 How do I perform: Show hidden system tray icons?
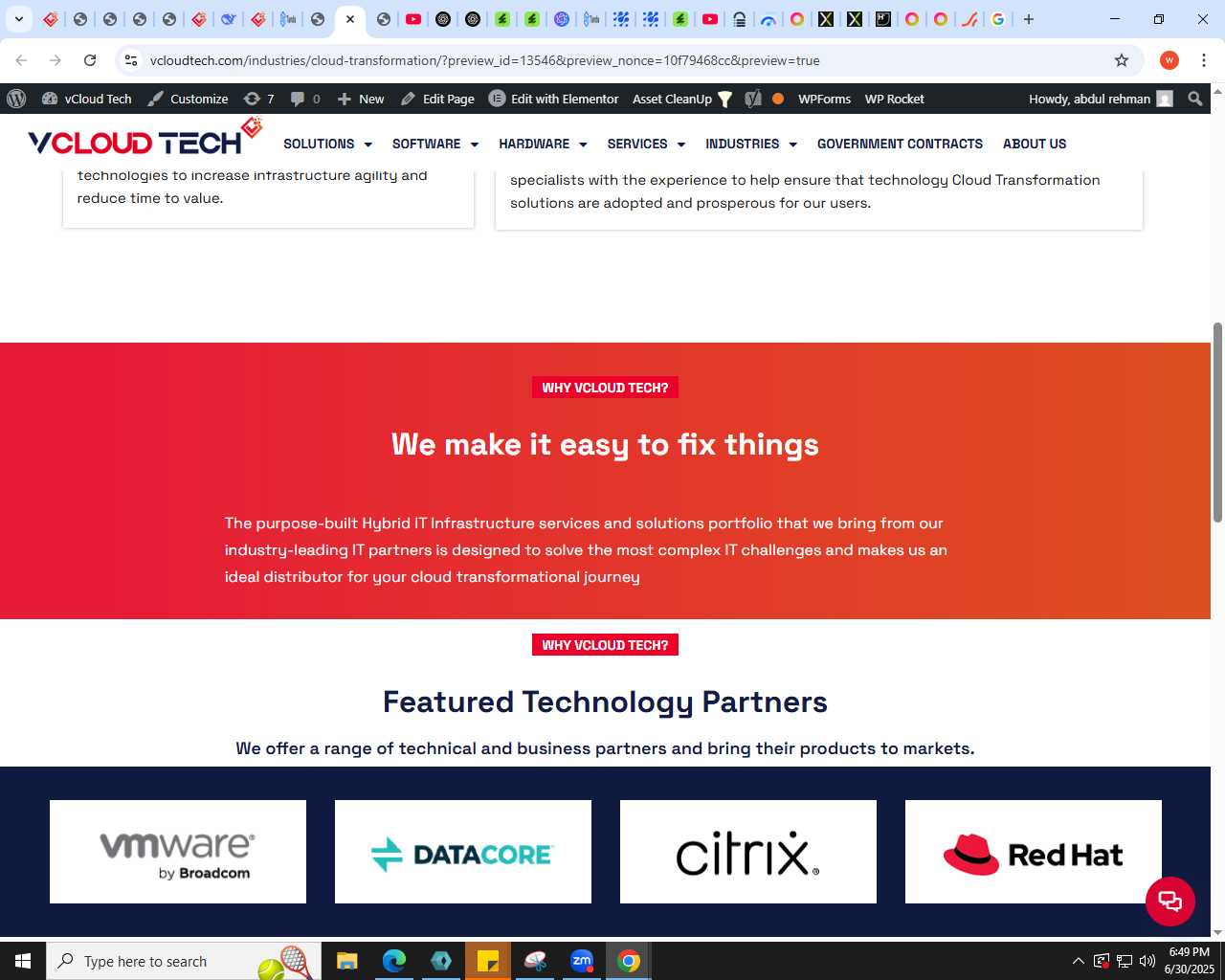coord(1079,961)
